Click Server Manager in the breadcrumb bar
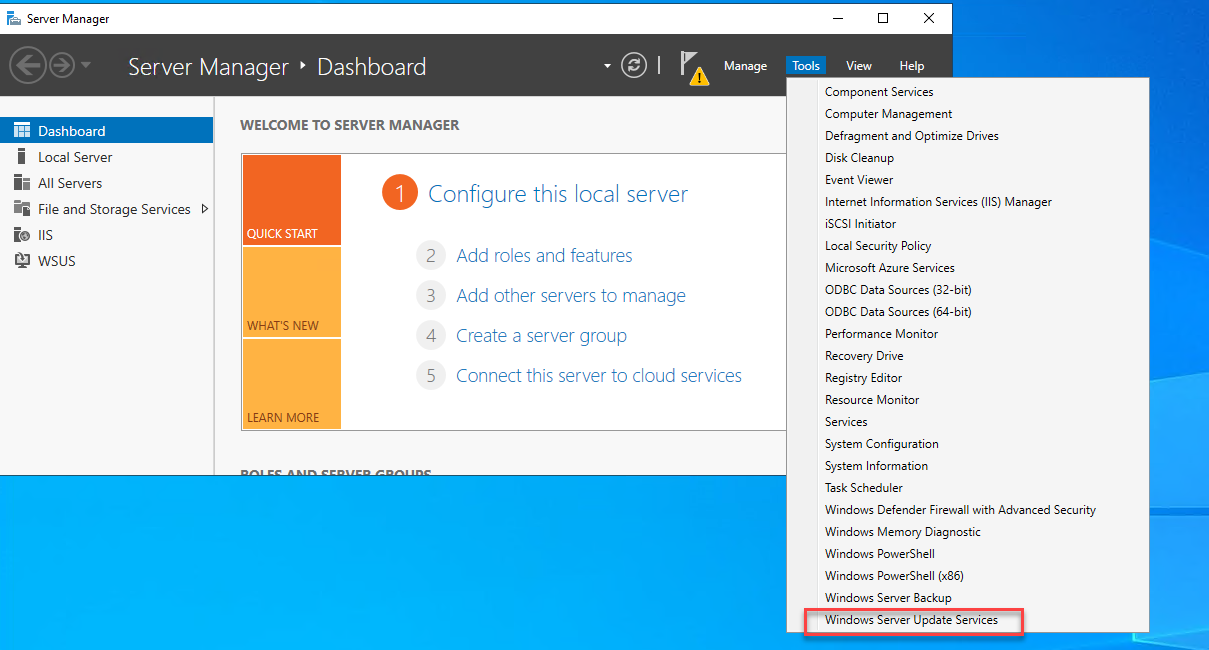The width and height of the screenshot is (1209, 650). [x=208, y=66]
